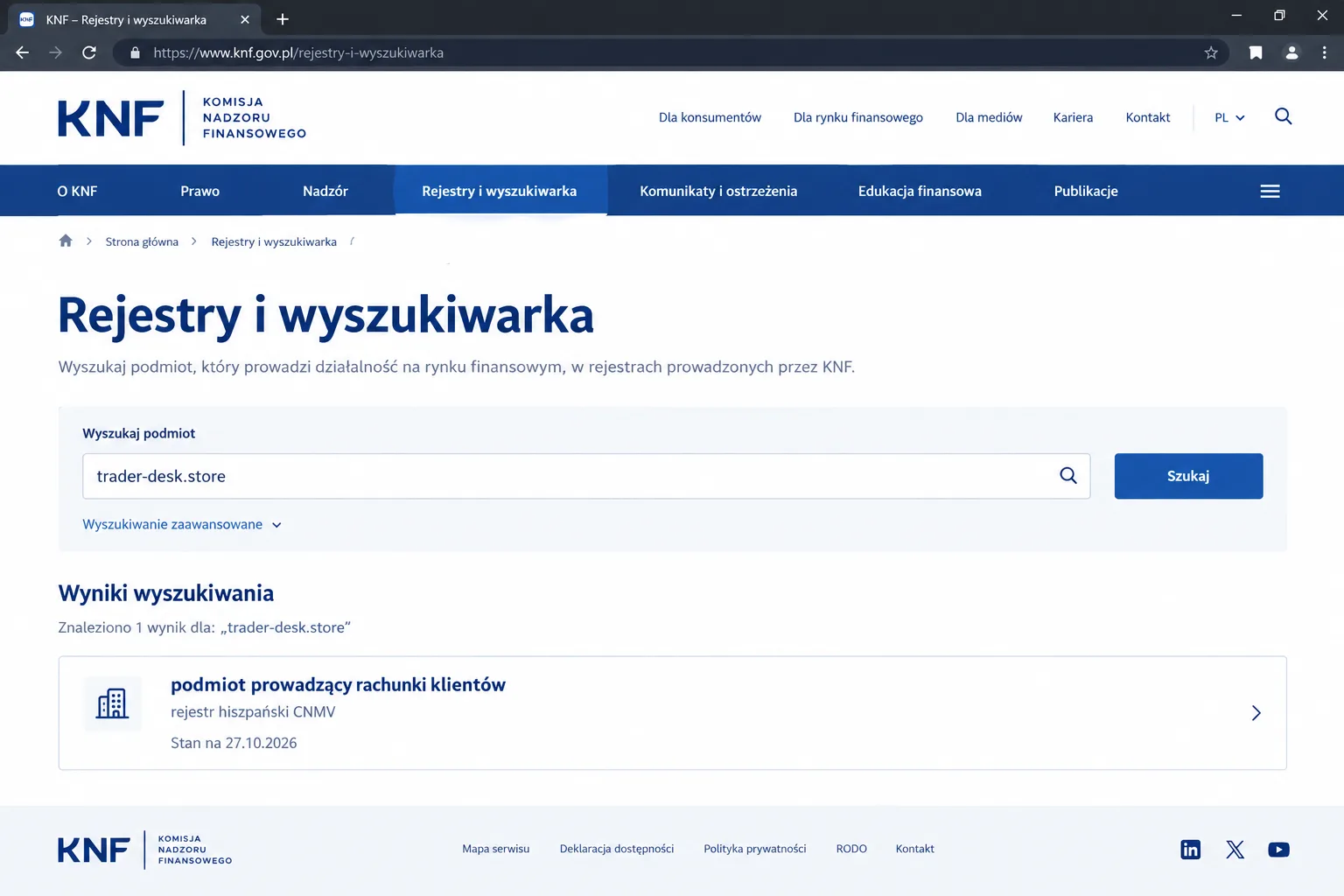Open new browser tab with plus
Screen dimensions: 1344x896
tap(283, 19)
